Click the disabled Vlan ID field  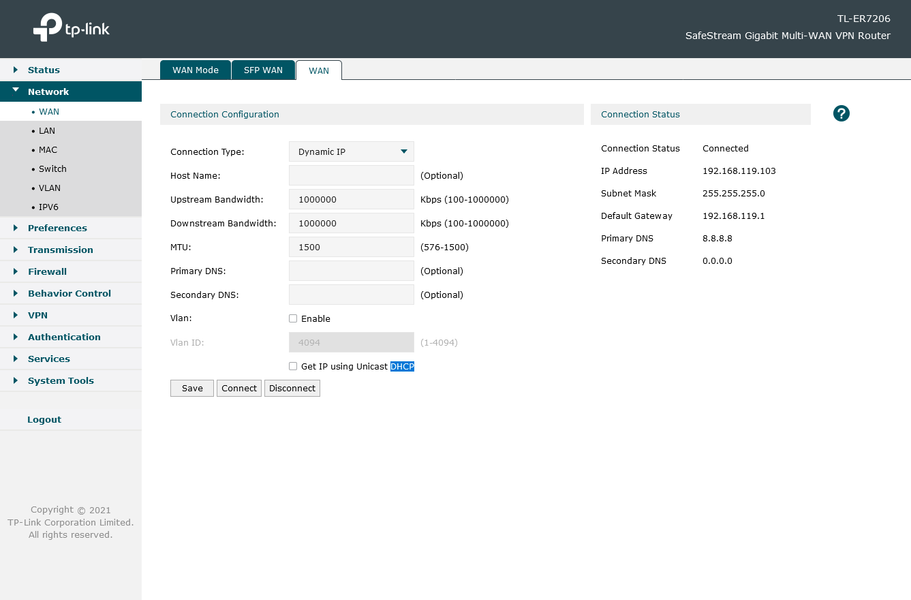(x=351, y=343)
